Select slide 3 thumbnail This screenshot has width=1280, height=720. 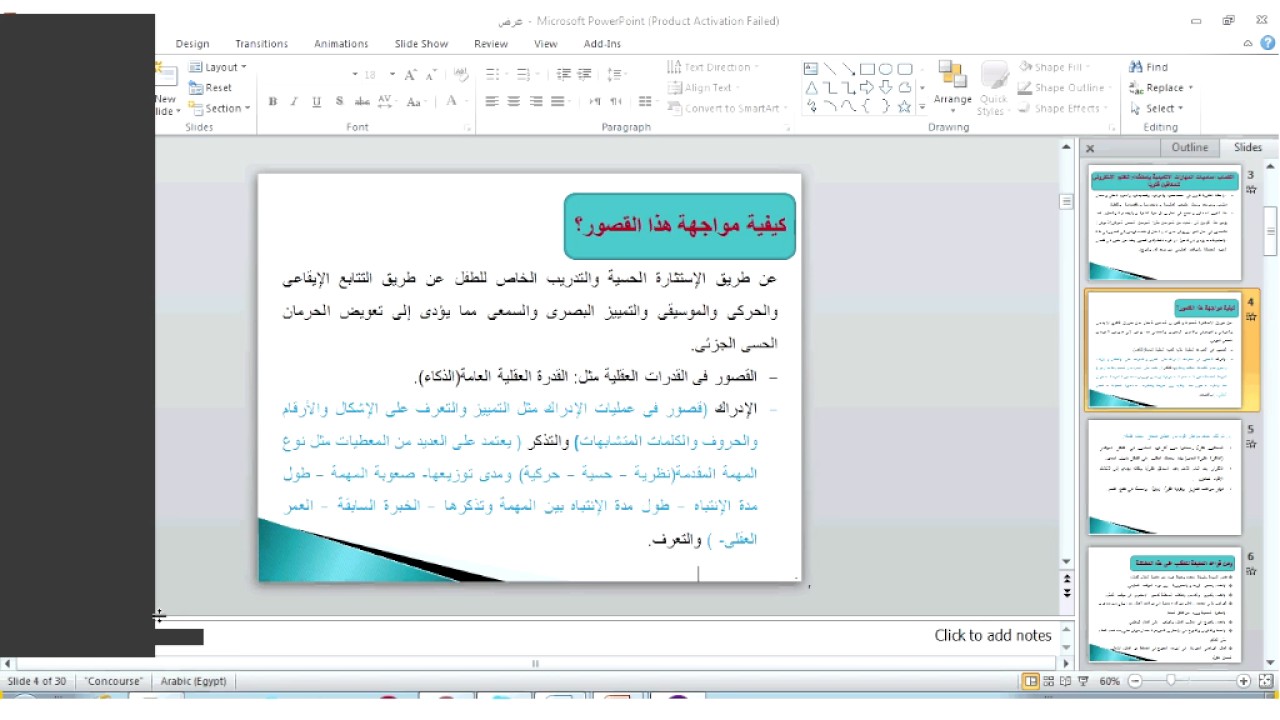(x=1165, y=224)
